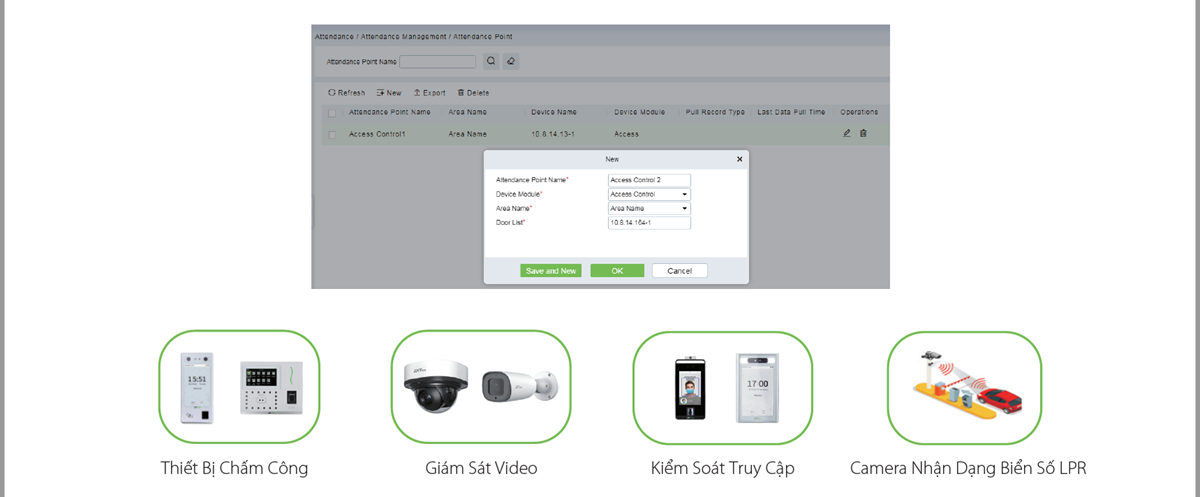Open the Device Module dropdown
Image resolution: width=1200 pixels, height=497 pixels.
pyautogui.click(x=649, y=194)
